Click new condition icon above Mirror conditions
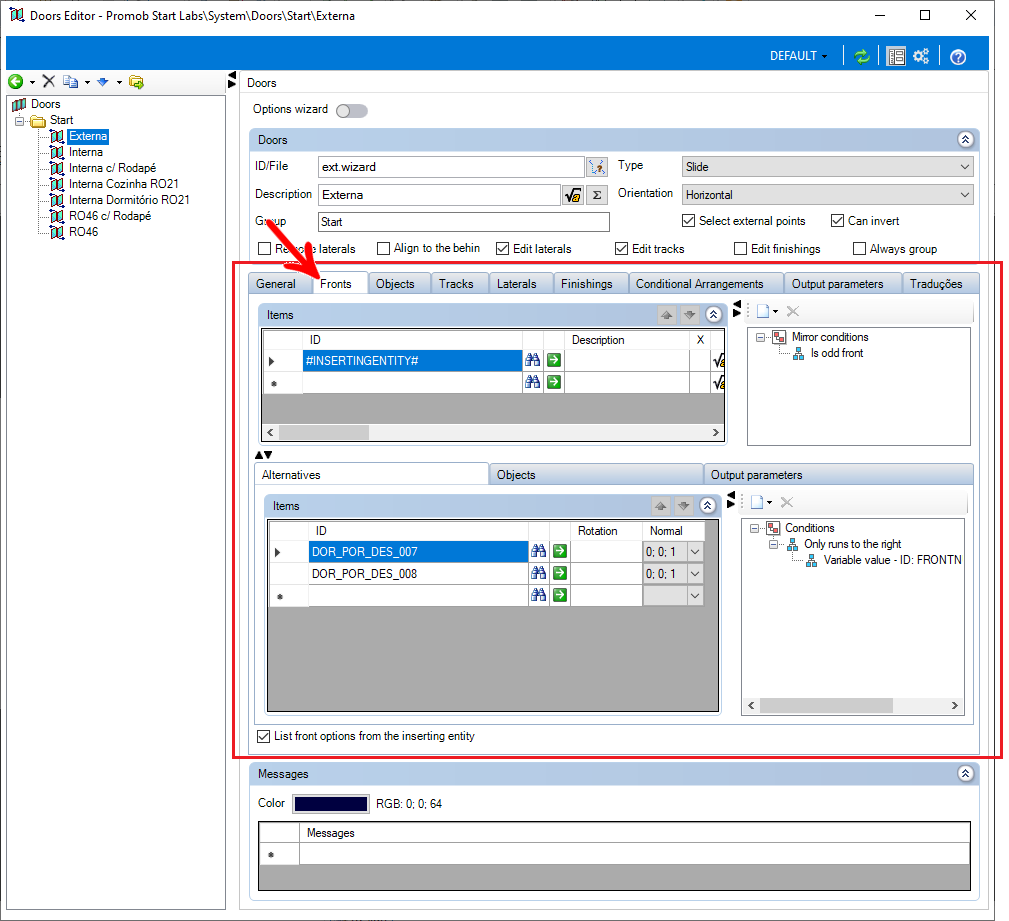This screenshot has width=1009, height=921. click(763, 312)
